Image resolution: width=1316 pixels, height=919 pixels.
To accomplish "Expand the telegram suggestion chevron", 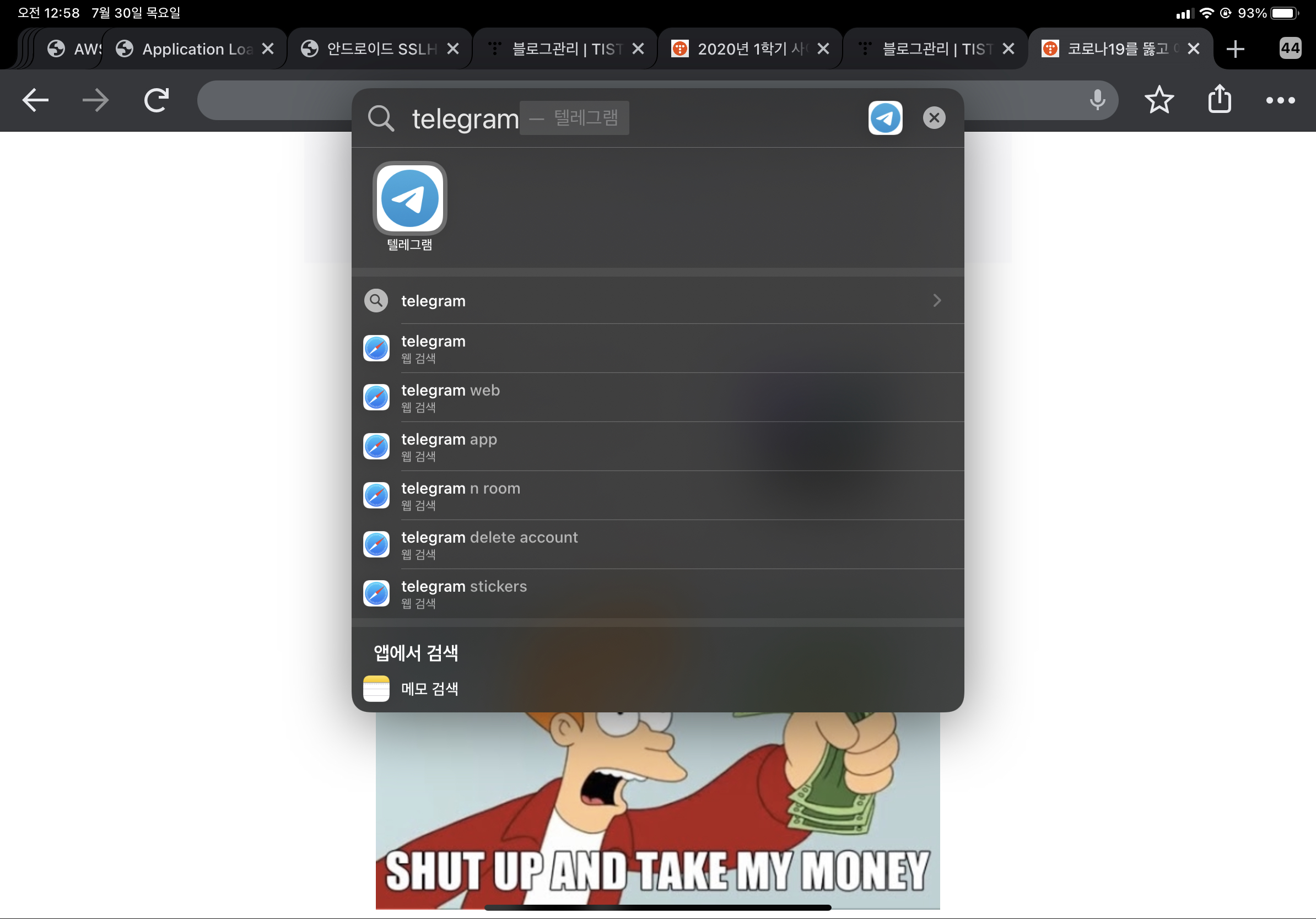I will pos(936,301).
